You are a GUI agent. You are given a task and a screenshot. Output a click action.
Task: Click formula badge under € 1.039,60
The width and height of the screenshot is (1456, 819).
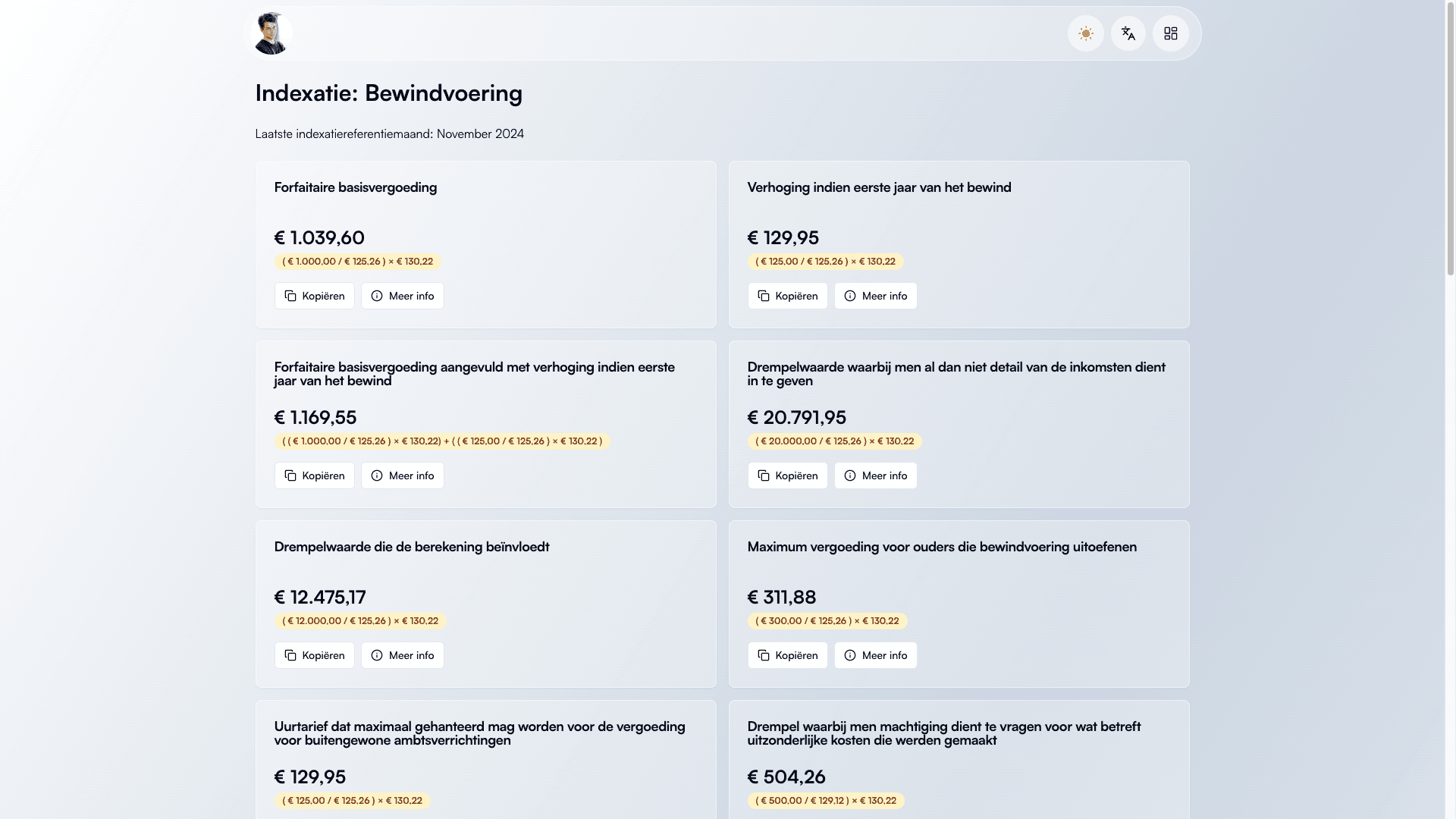(357, 262)
